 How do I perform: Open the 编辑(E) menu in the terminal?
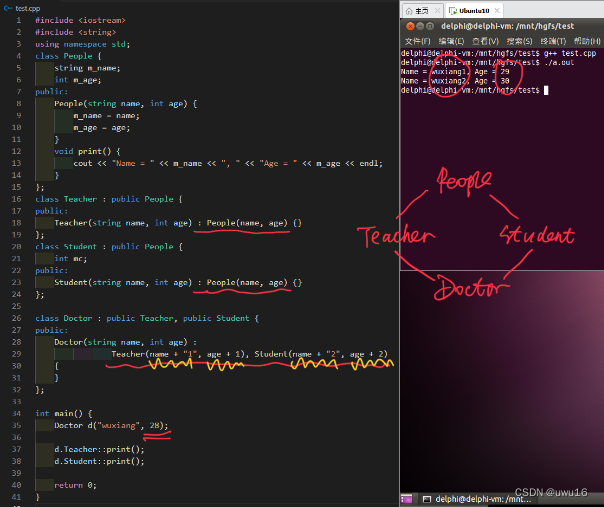[451, 41]
